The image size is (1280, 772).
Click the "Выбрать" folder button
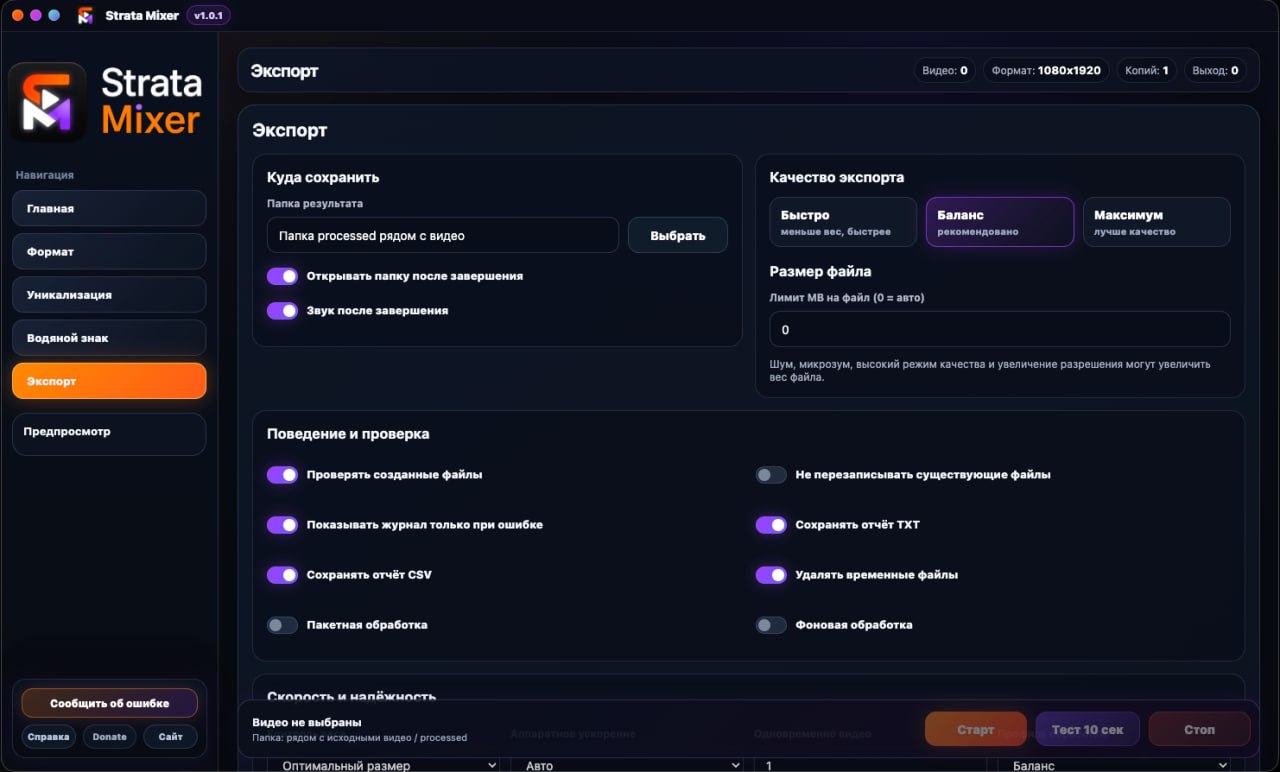coord(678,236)
